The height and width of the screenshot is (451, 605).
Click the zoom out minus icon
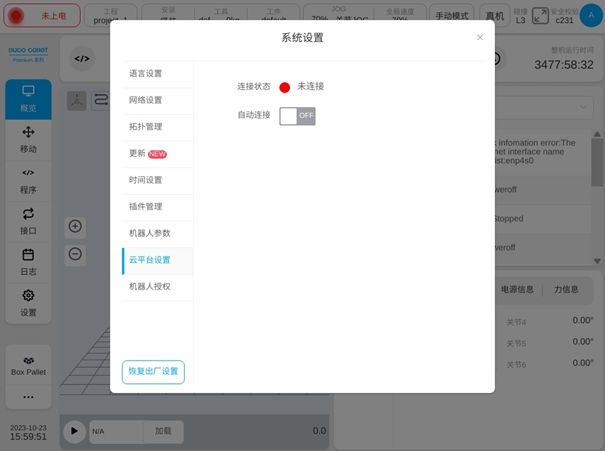click(x=75, y=253)
